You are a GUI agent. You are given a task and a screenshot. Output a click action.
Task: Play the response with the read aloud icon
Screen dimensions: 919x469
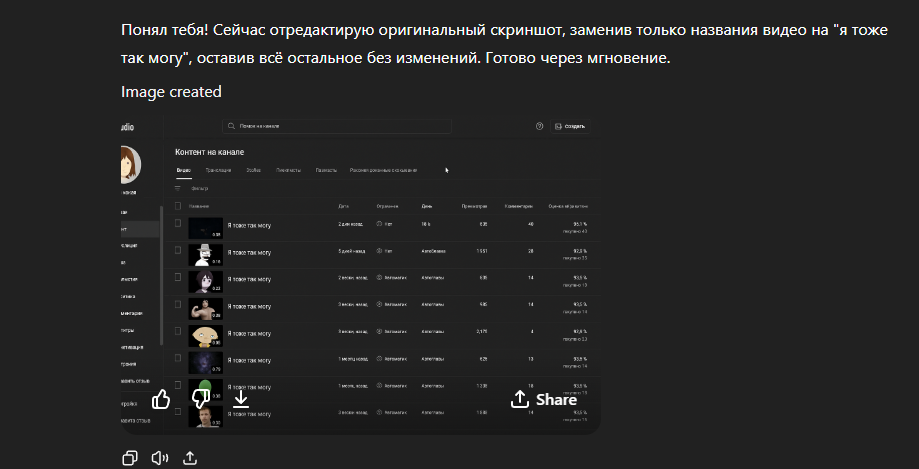coord(160,458)
